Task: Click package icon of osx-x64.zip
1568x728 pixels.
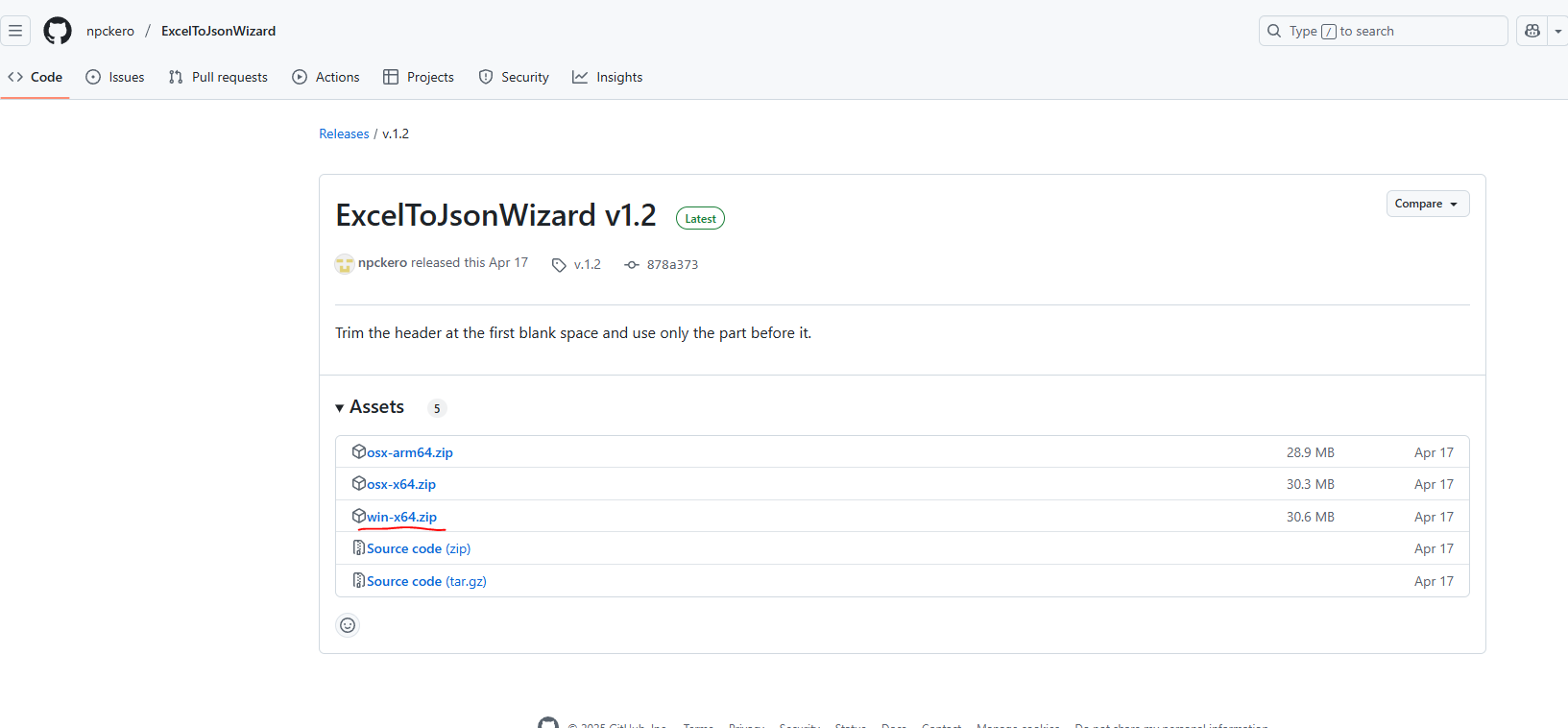Action: (x=359, y=483)
